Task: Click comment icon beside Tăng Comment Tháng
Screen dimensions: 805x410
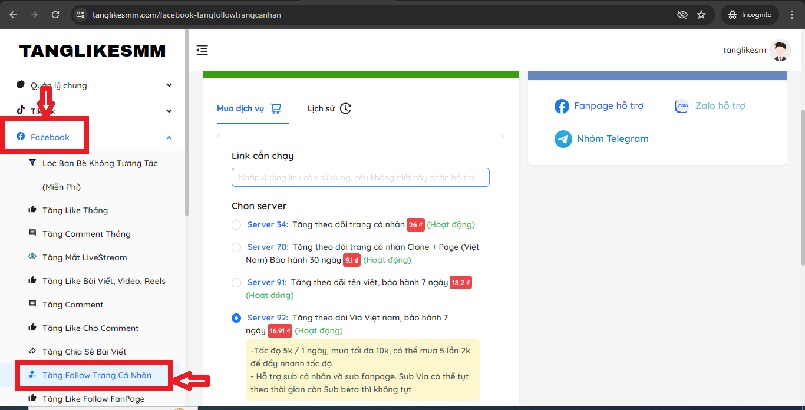Action: [32, 233]
